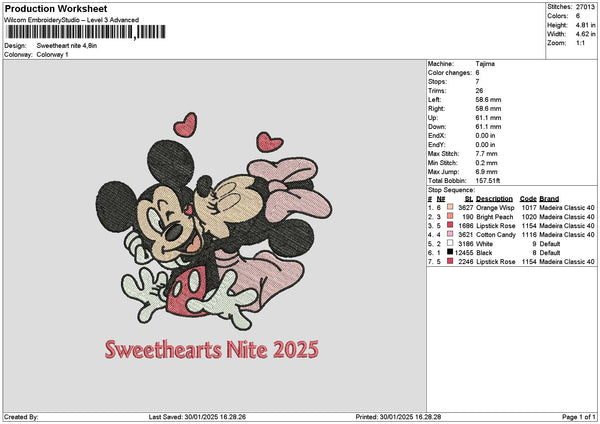Click the White thread color swatch

(450, 243)
